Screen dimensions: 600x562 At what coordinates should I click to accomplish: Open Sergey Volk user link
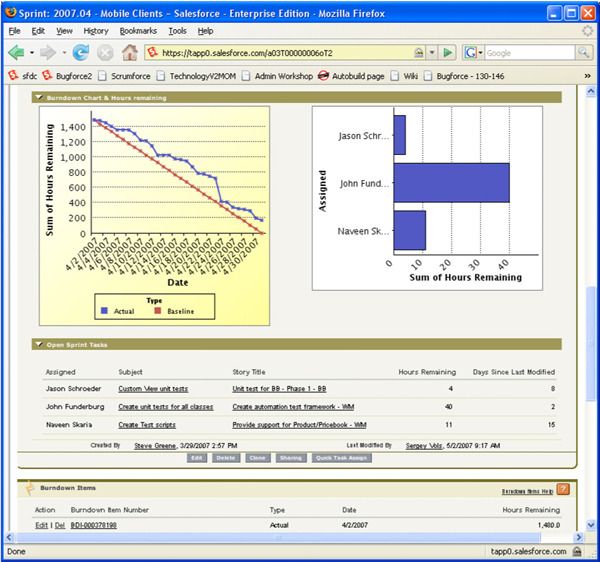point(424,445)
